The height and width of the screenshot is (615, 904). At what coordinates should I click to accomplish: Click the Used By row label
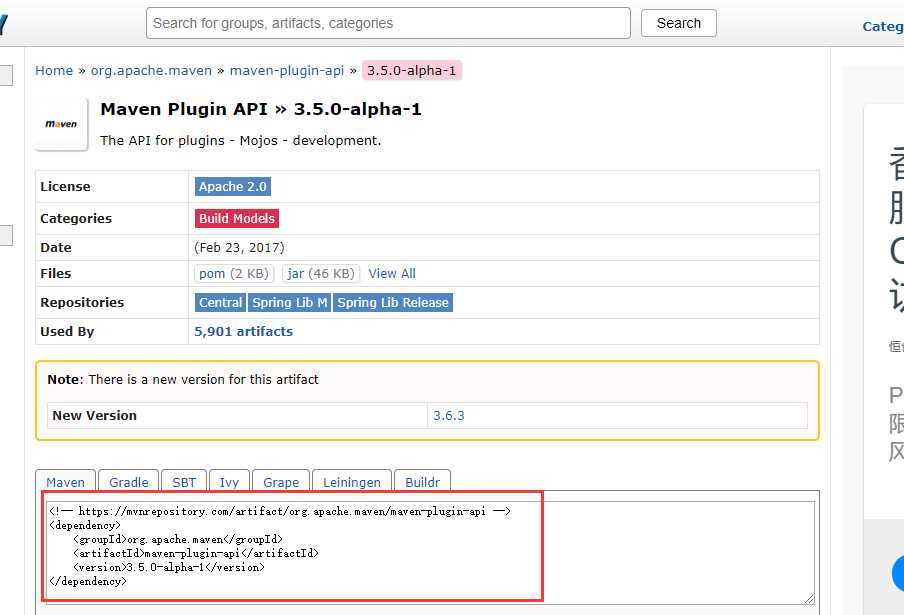(x=67, y=331)
